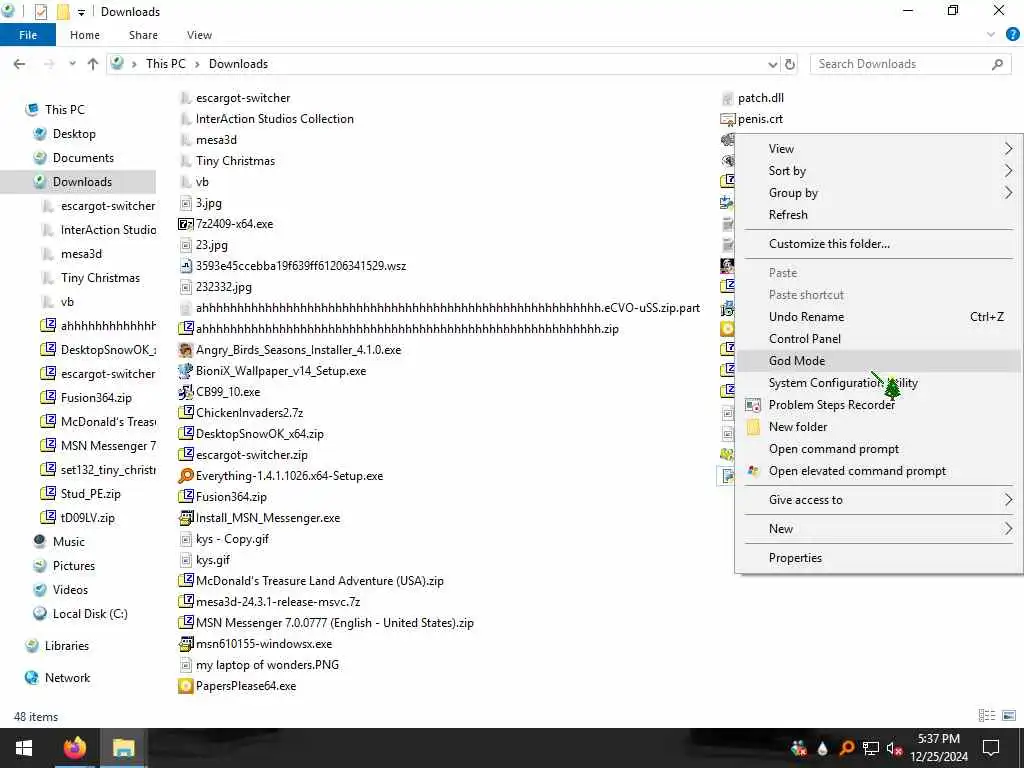
Task: Select the msn610155-windowsx.exe icon
Action: [185, 644]
